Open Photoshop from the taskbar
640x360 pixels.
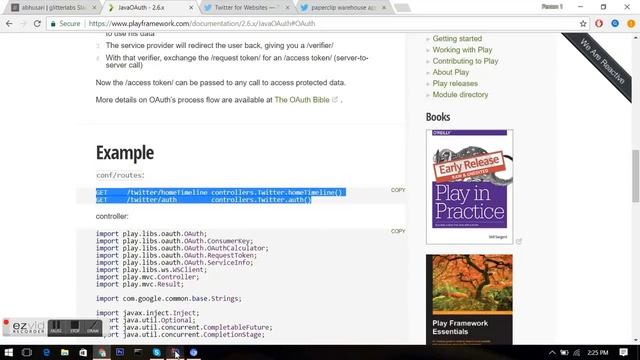[x=120, y=352]
